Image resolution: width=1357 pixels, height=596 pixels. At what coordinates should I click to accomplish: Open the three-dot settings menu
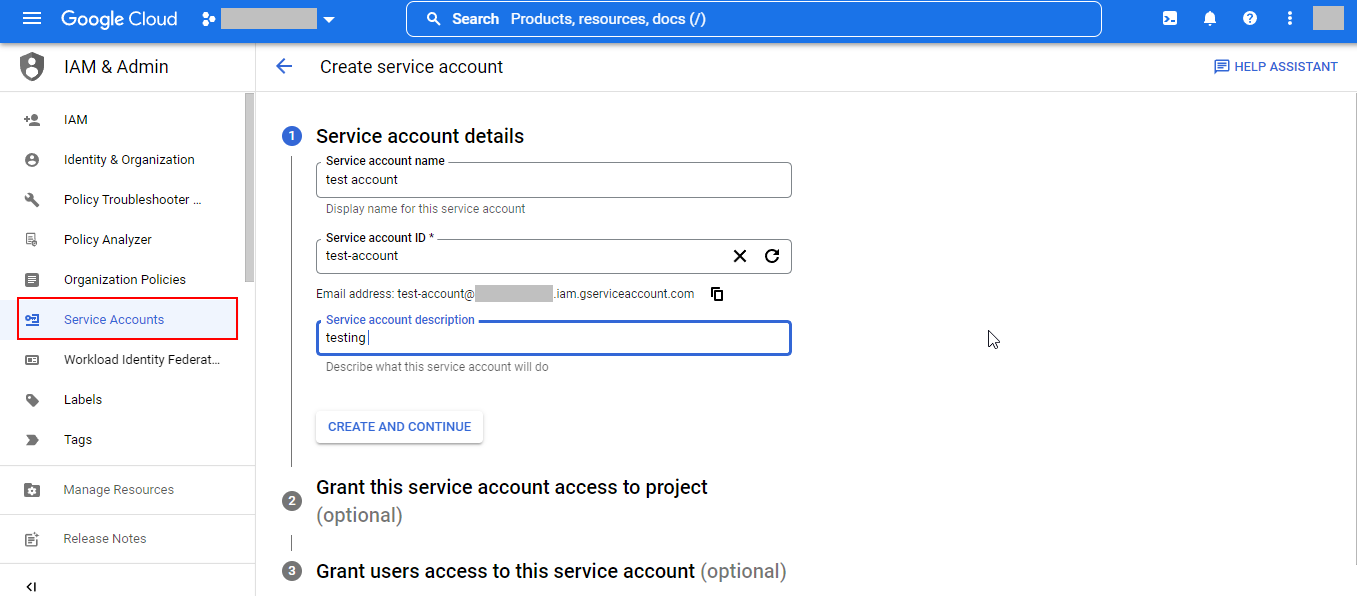pos(1290,19)
